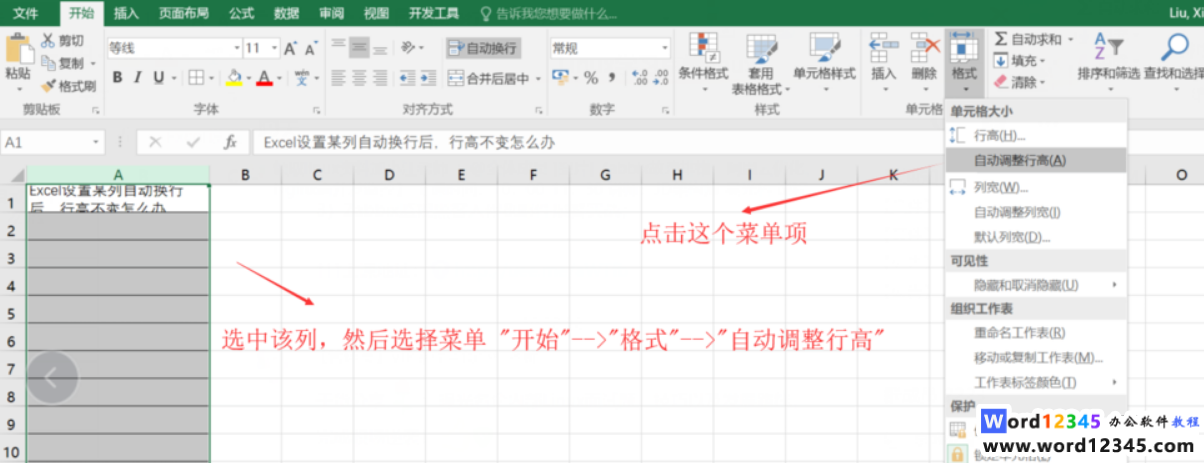Expand the Name Box dropdown arrow

pyautogui.click(x=97, y=142)
